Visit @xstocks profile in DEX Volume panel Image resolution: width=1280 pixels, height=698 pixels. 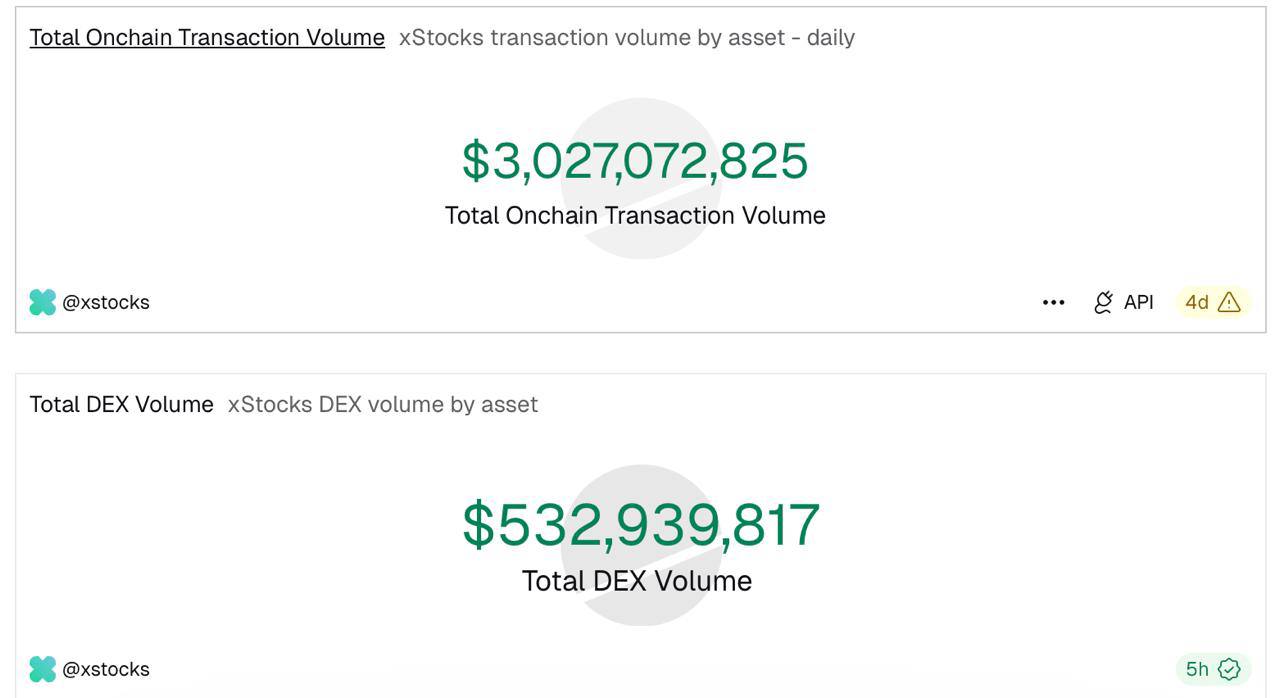106,669
